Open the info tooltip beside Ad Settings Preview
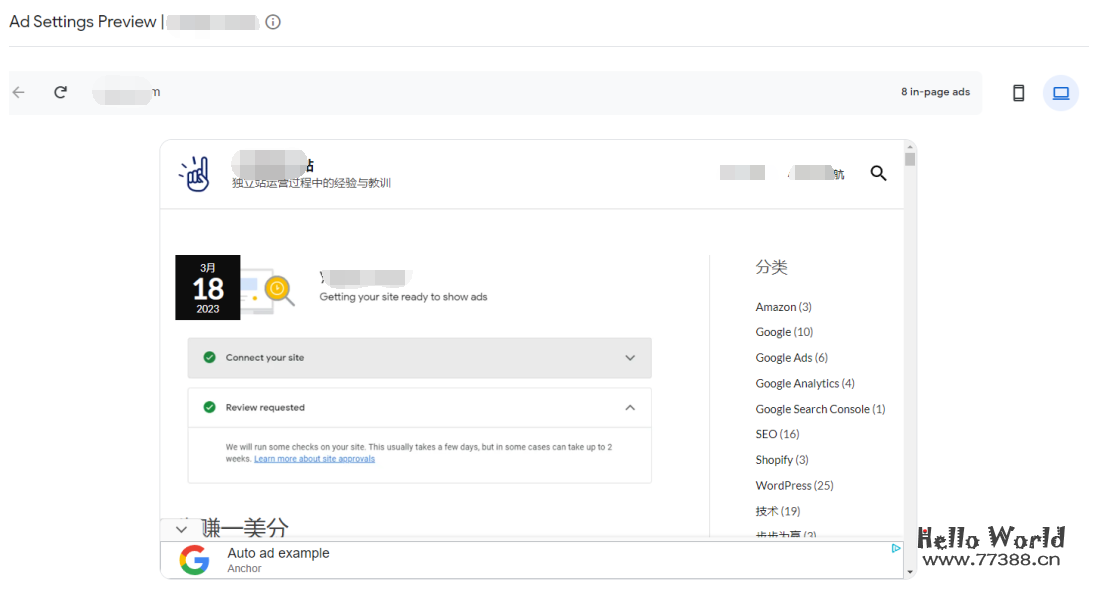1098x590 pixels. (272, 20)
